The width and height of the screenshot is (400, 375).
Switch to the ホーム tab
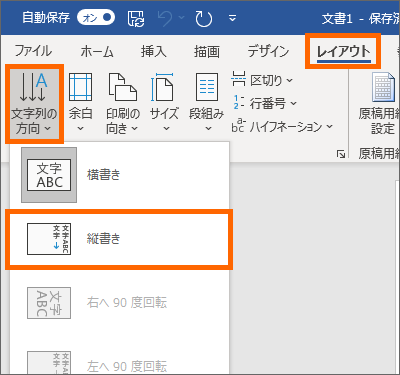[97, 51]
